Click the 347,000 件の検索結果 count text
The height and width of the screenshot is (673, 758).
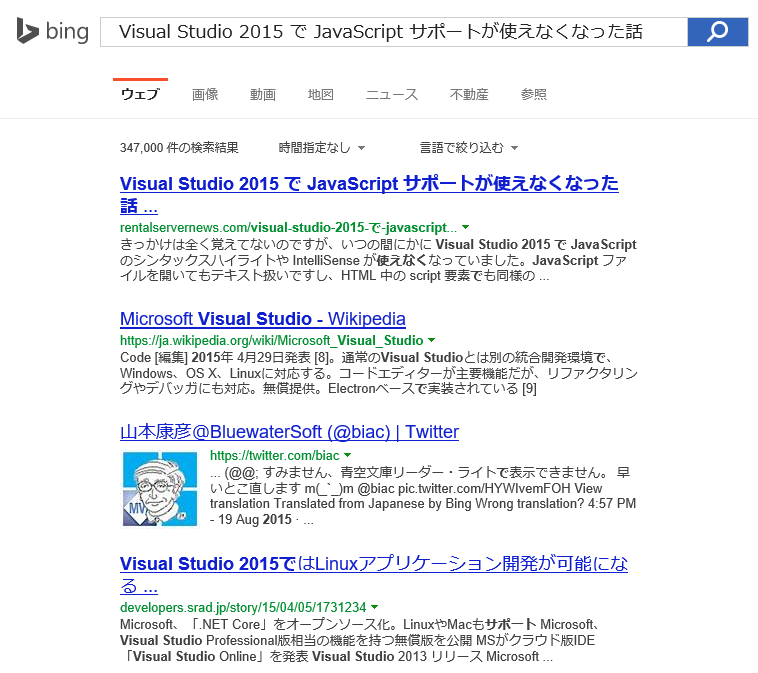coord(179,147)
